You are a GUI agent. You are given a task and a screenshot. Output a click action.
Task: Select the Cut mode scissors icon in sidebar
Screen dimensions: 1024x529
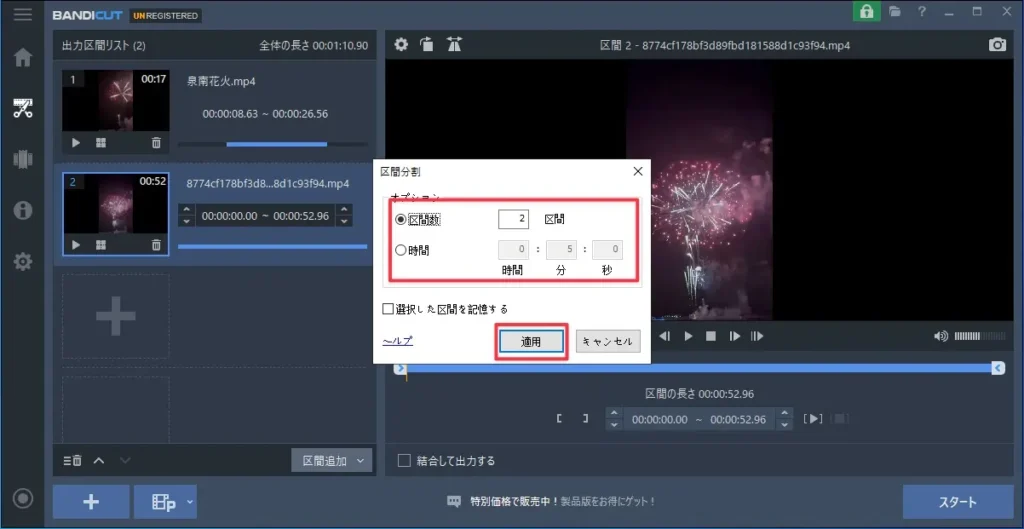23,108
